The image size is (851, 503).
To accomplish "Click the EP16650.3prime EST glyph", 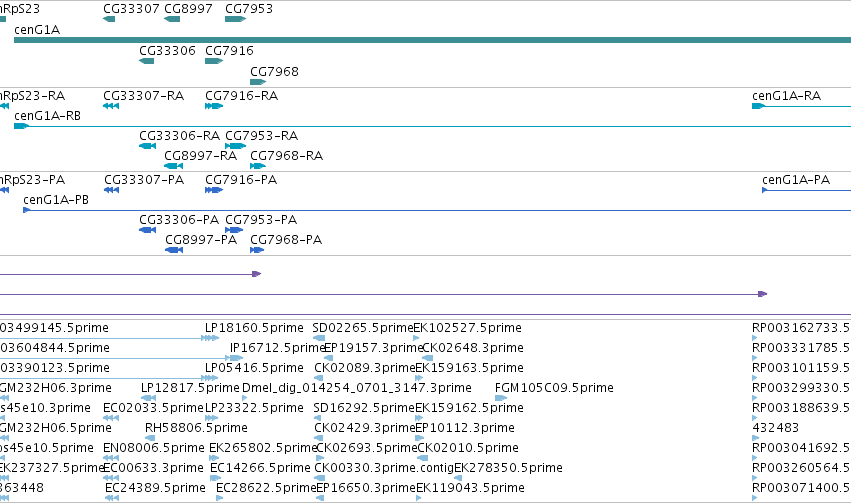I will (x=320, y=499).
